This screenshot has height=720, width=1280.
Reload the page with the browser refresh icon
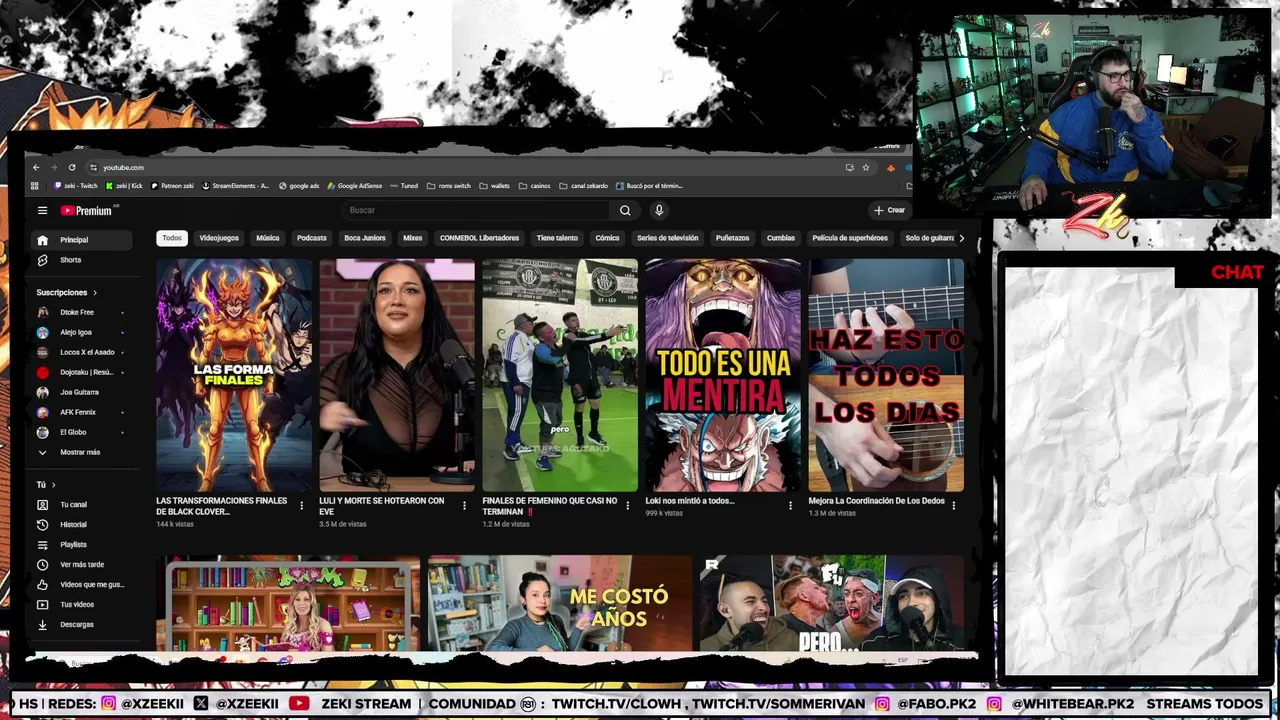[71, 167]
